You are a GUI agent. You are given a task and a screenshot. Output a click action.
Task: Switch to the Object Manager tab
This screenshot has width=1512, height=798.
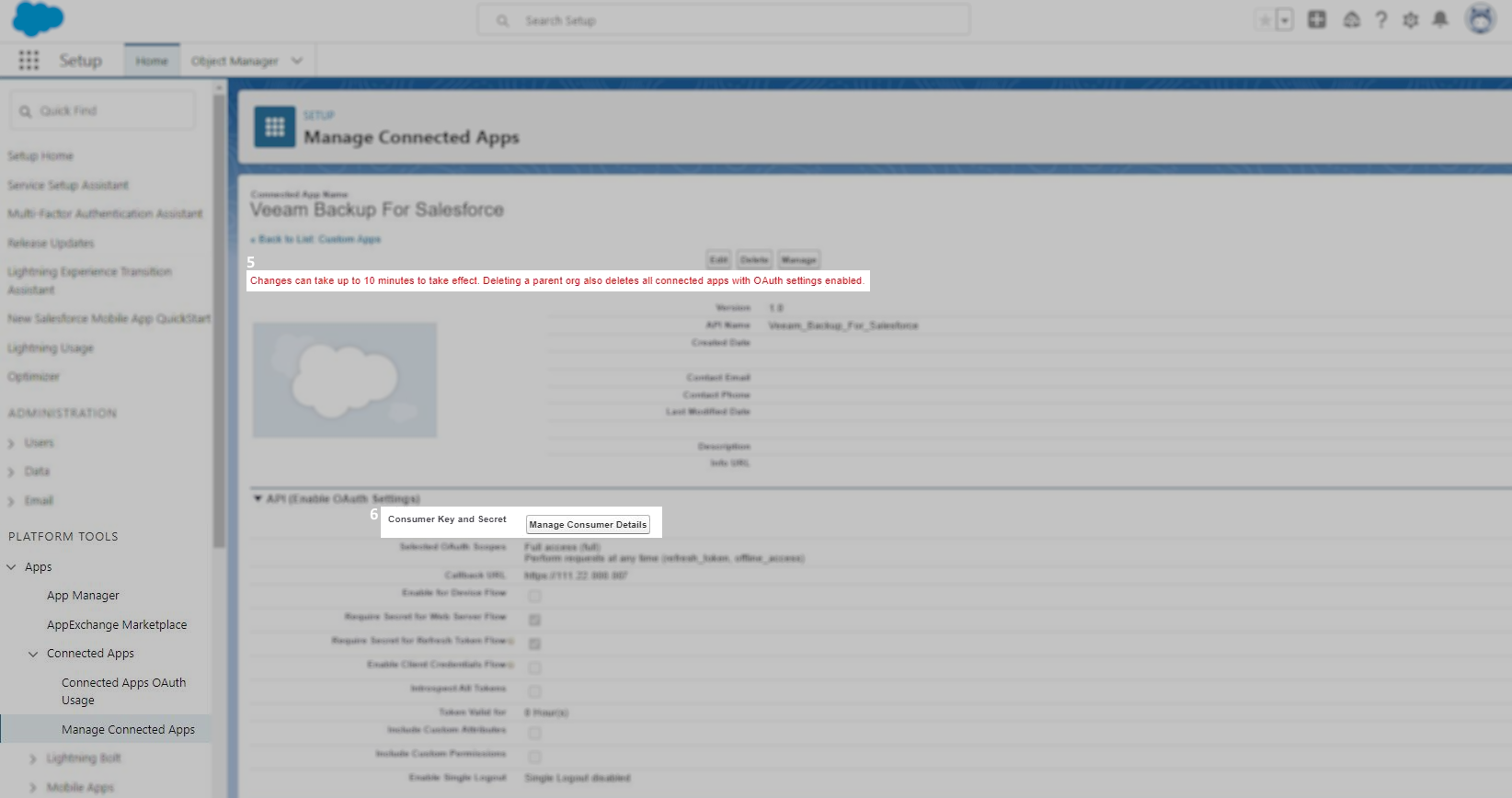tap(235, 61)
